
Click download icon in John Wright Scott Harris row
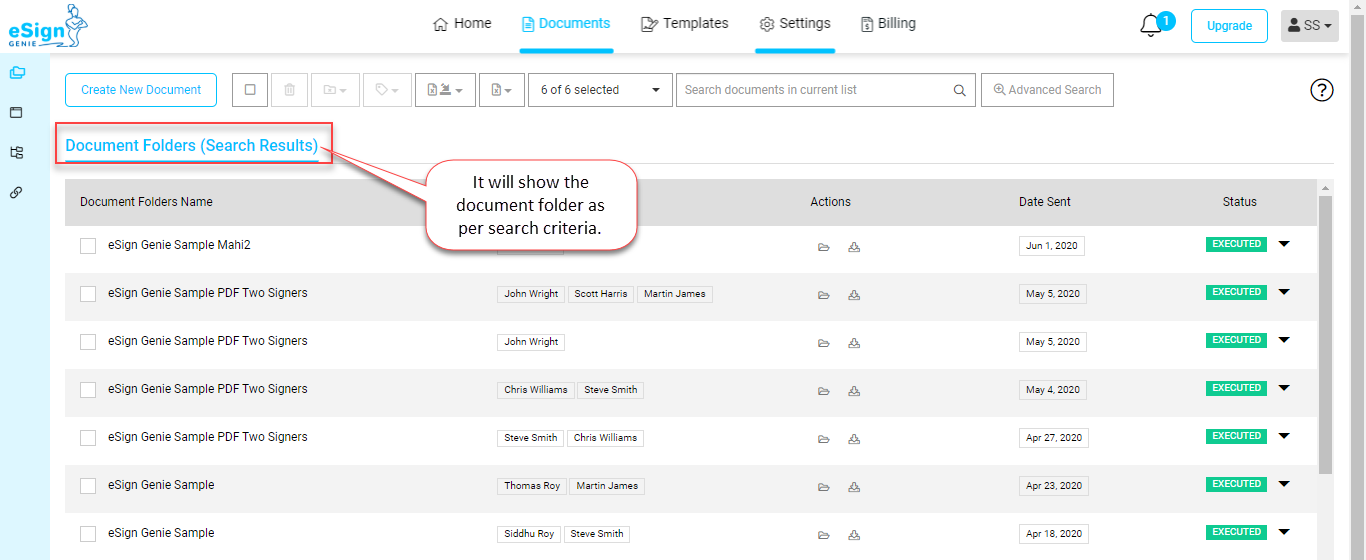854,295
